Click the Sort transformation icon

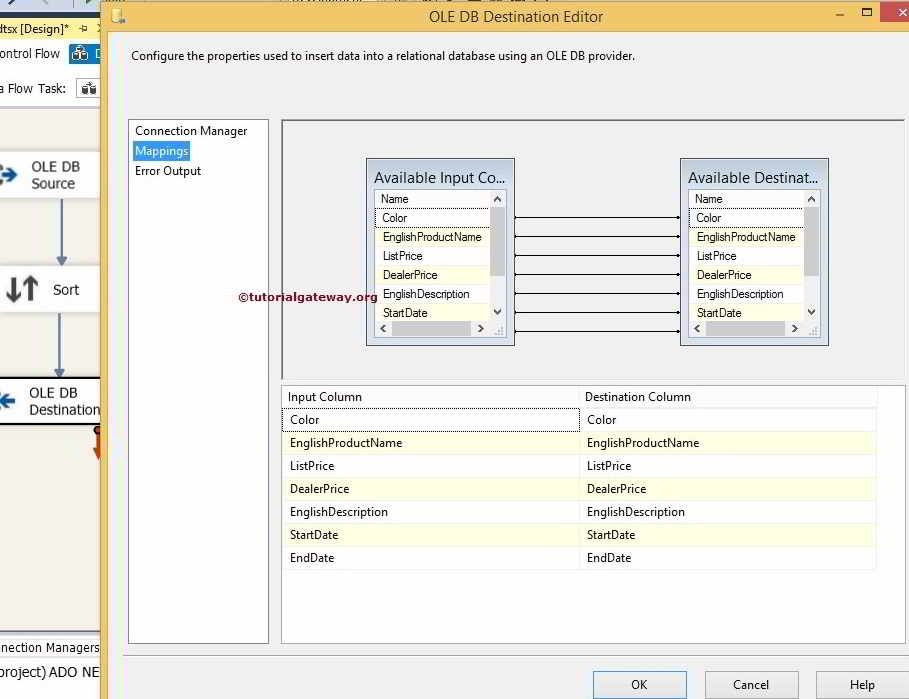click(24, 289)
